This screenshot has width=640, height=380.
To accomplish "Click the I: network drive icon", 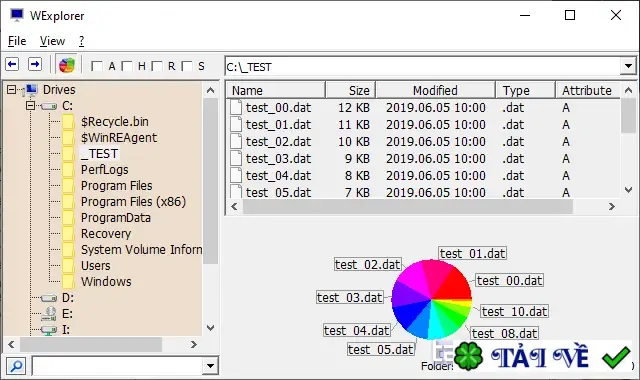I will pyautogui.click(x=49, y=330).
